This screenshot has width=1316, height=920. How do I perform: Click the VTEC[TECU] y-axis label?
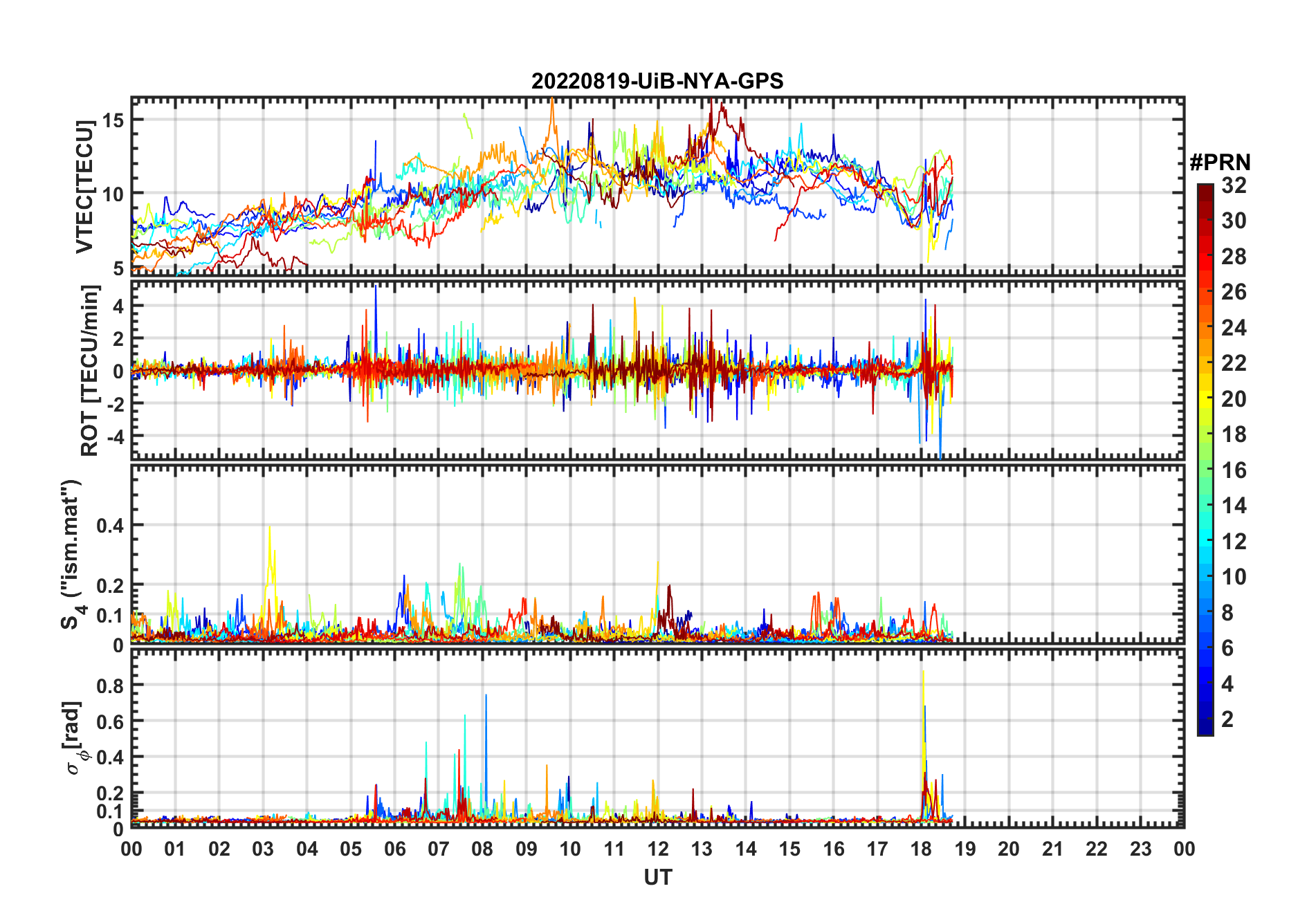pos(84,187)
